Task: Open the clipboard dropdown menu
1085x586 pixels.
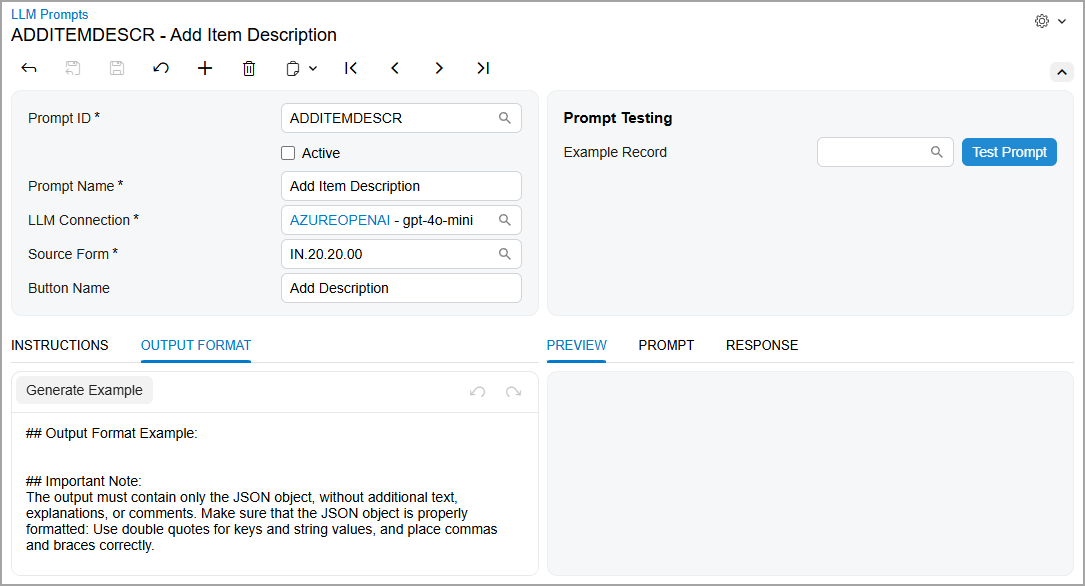Action: tap(301, 68)
